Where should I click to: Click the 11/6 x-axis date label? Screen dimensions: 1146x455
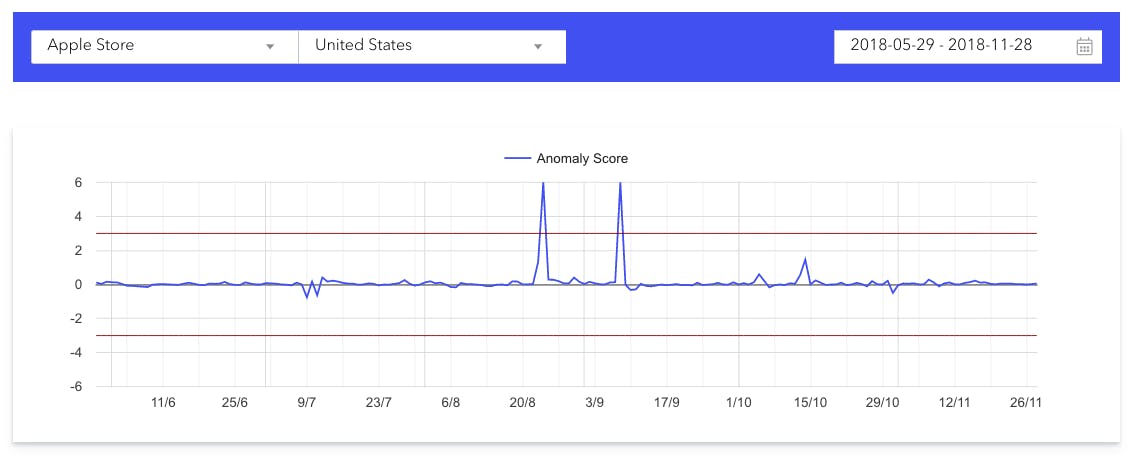163,403
